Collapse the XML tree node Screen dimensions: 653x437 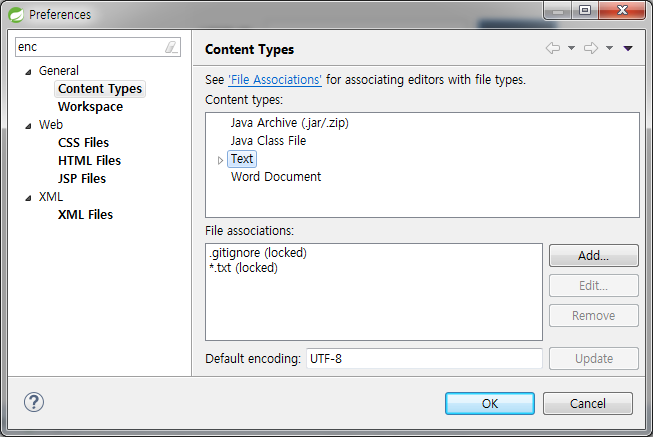coord(28,198)
